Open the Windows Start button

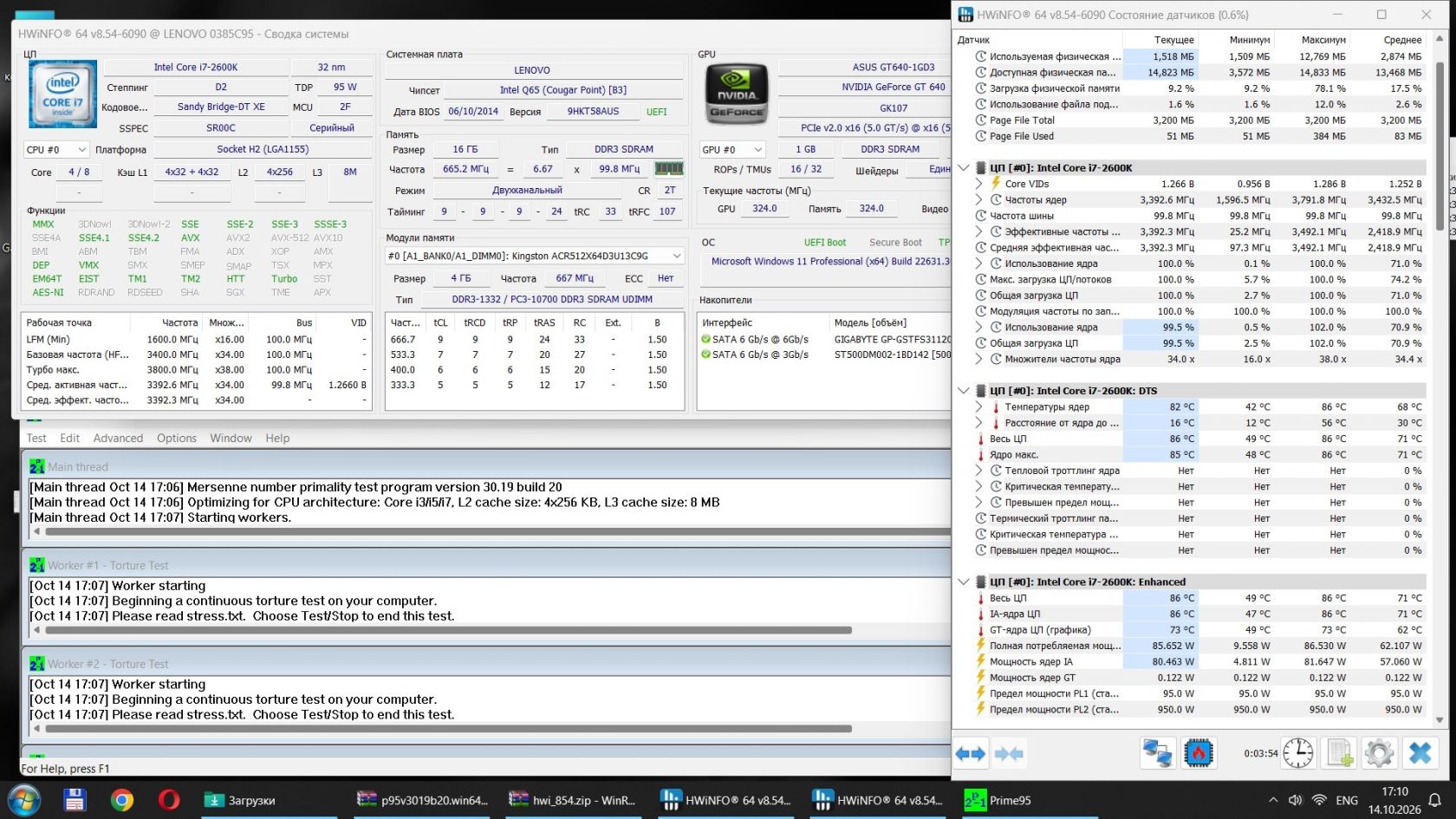click(x=24, y=800)
